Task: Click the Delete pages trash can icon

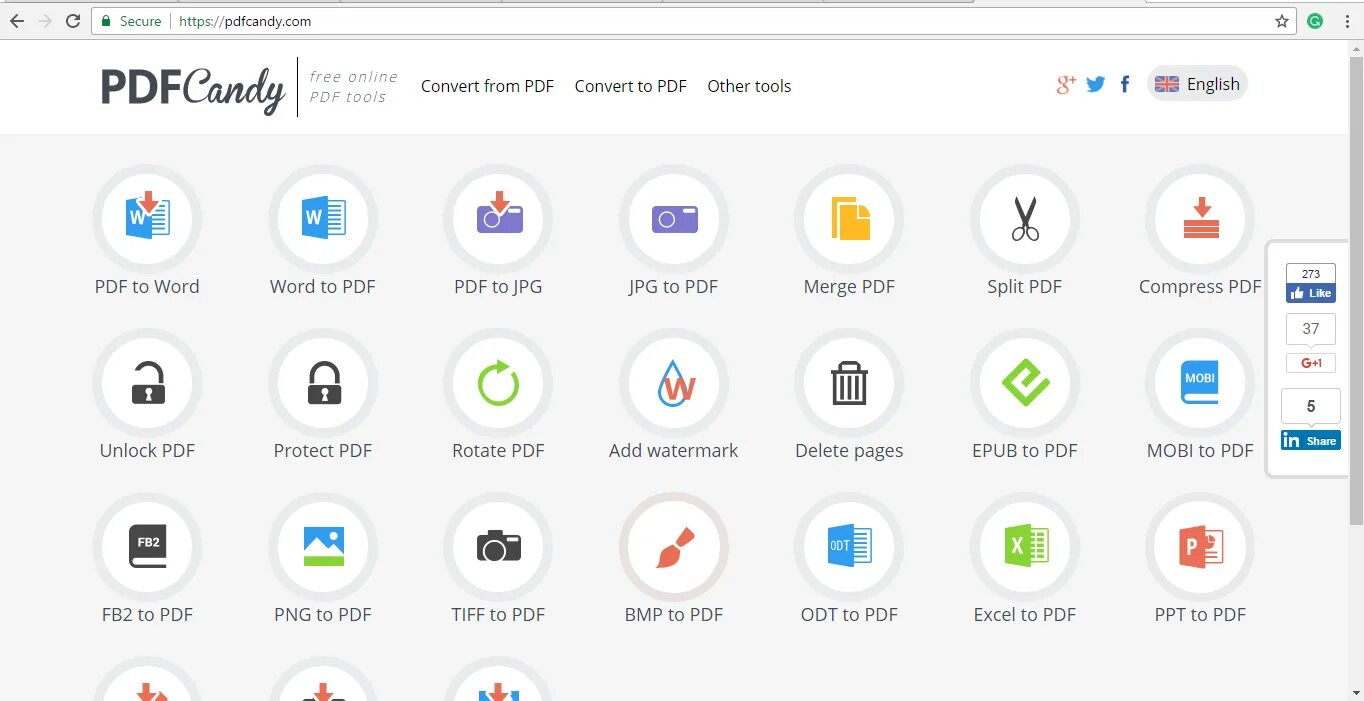Action: click(849, 383)
